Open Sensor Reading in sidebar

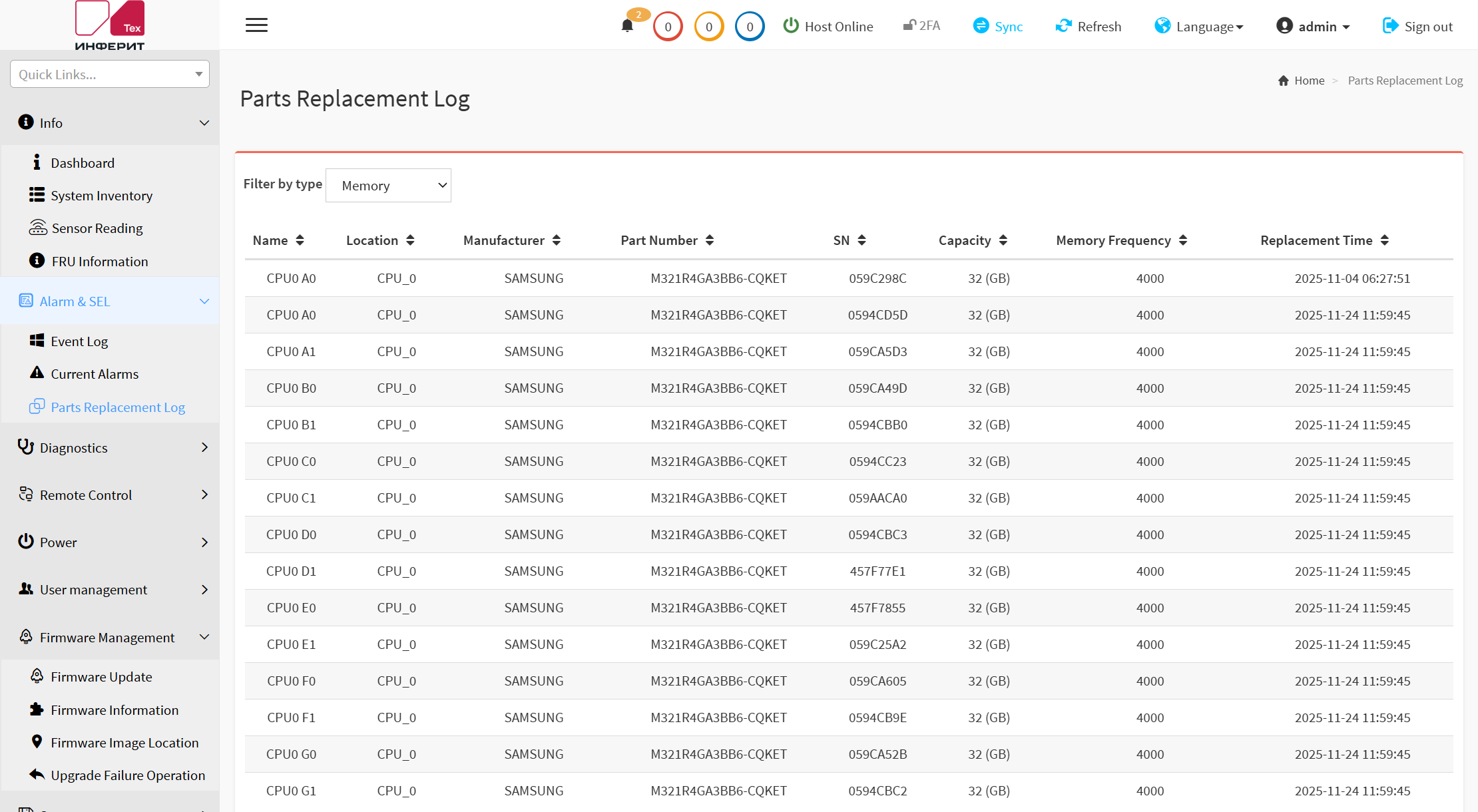[97, 228]
